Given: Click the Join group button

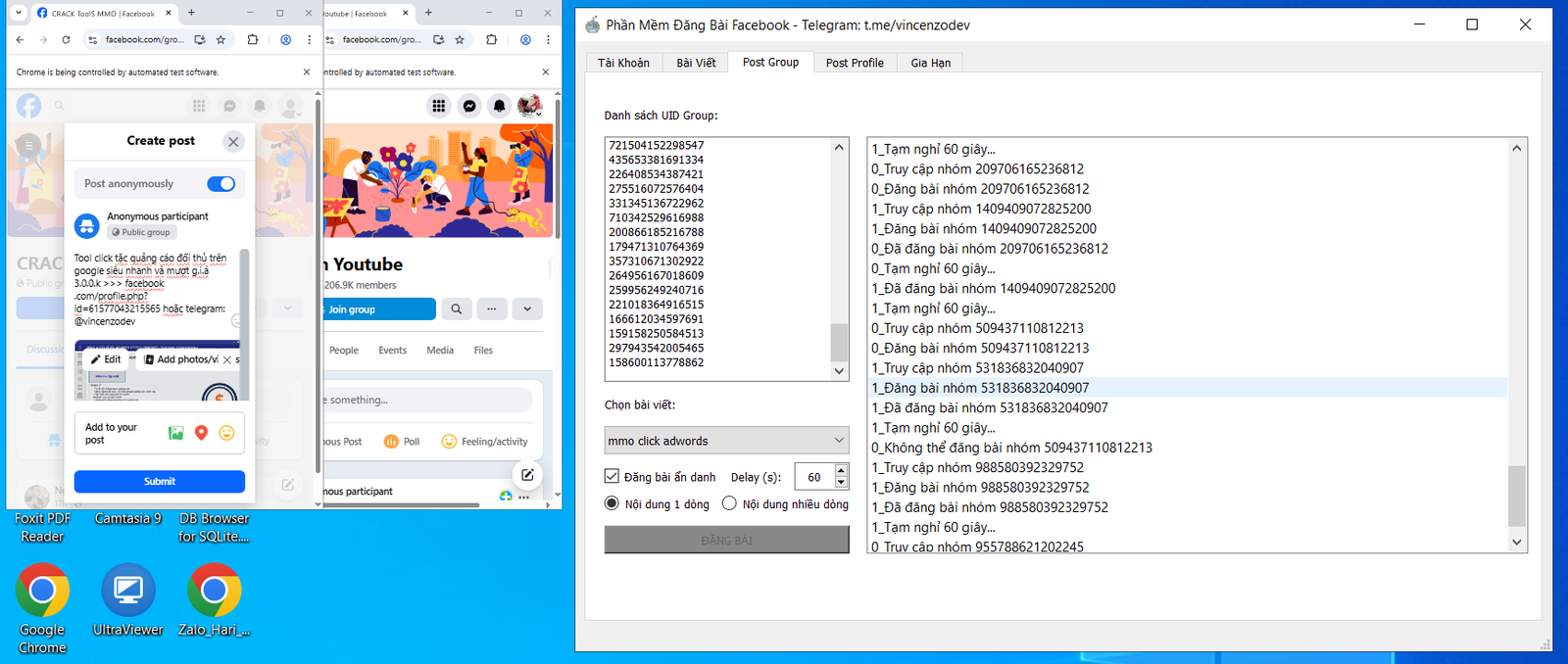Looking at the screenshot, I should click(x=380, y=309).
